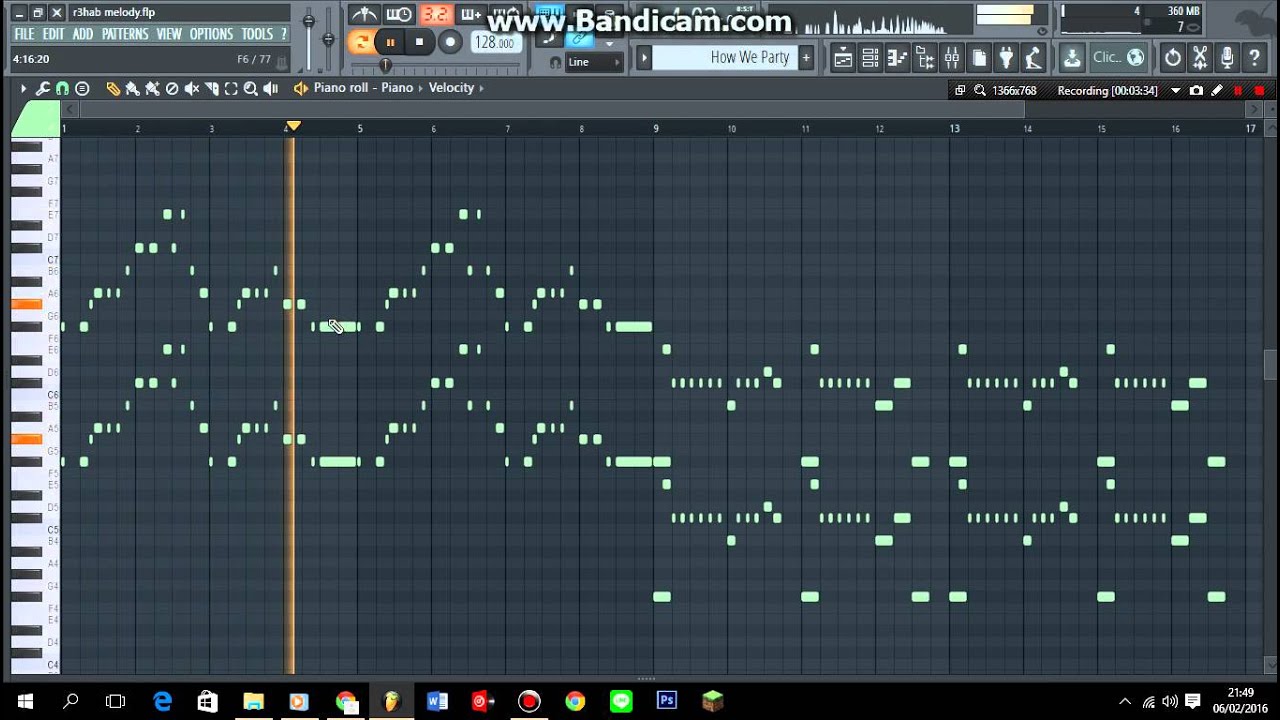The width and height of the screenshot is (1280, 720).
Task: Open the VIEW menu
Action: click(x=169, y=34)
